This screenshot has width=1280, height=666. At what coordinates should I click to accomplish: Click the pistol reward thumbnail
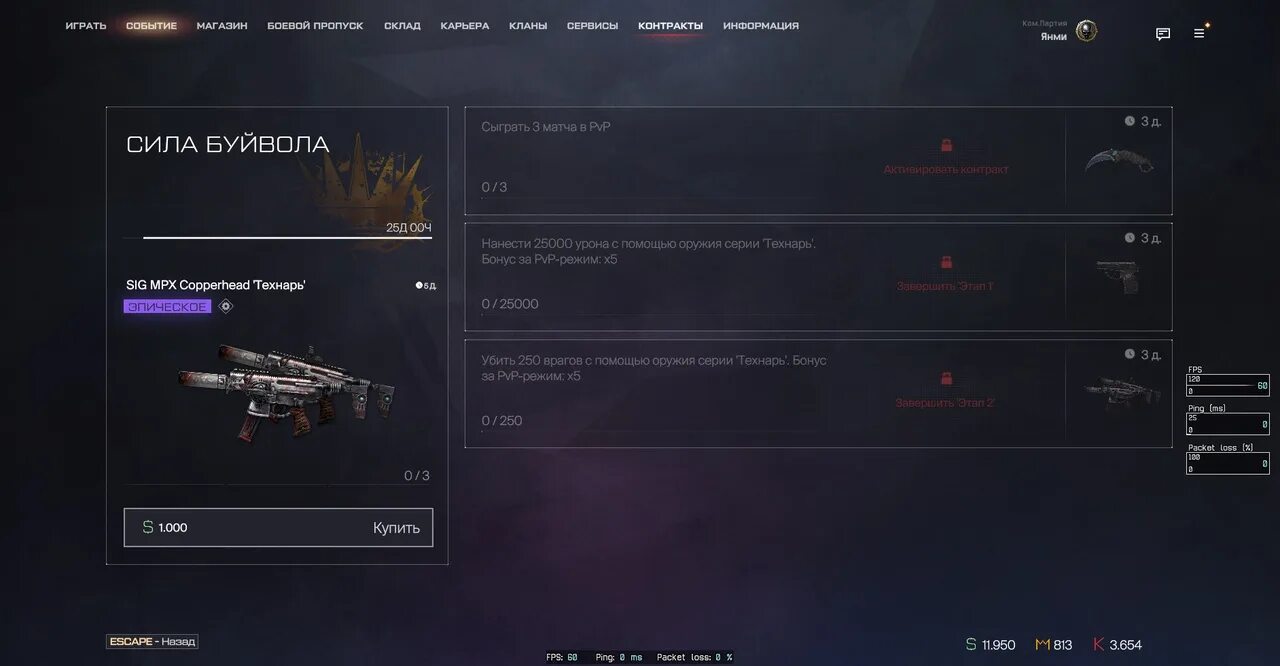(x=1117, y=277)
